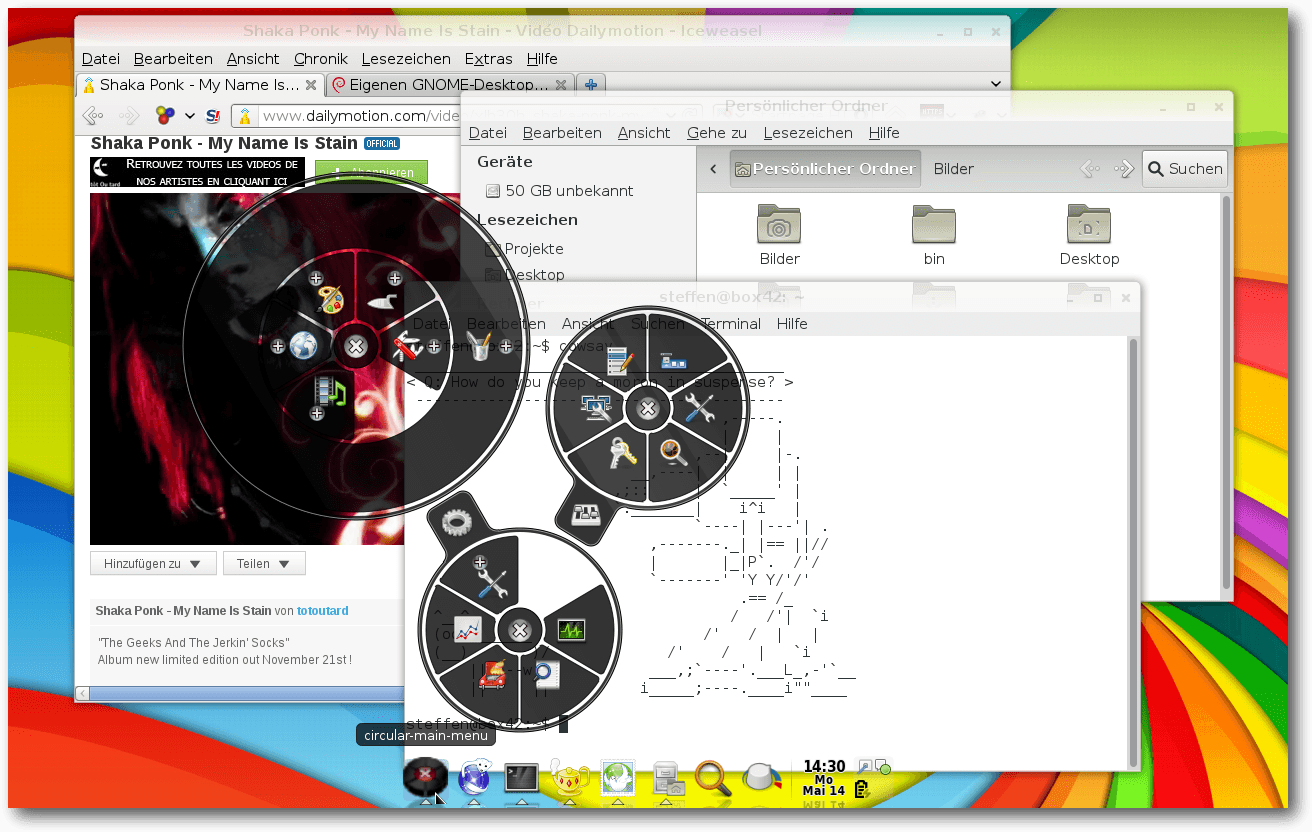Launch the document search magnifier item
Viewport: 1312px width, 832px height.
pos(545,677)
